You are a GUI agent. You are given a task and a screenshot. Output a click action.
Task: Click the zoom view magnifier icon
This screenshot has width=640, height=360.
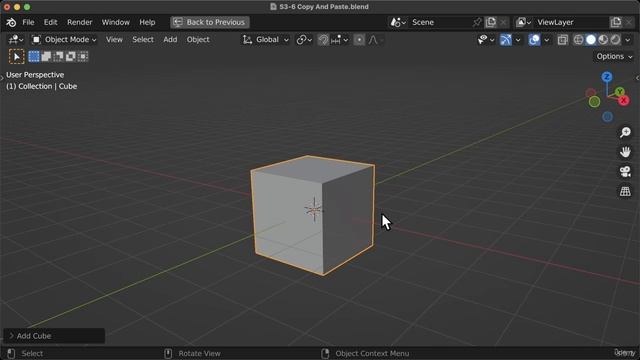[625, 132]
